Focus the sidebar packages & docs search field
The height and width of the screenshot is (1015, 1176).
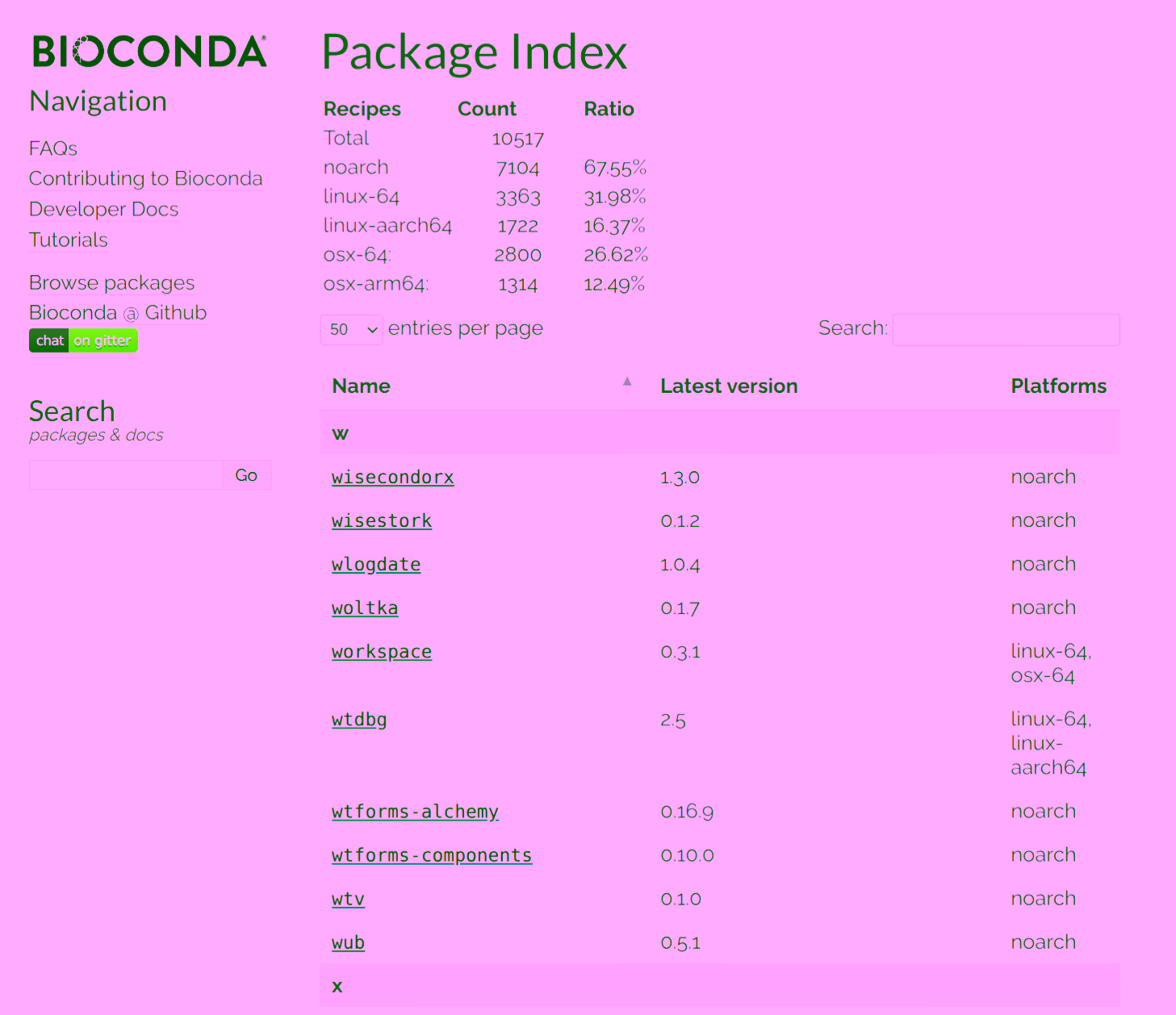click(x=126, y=475)
